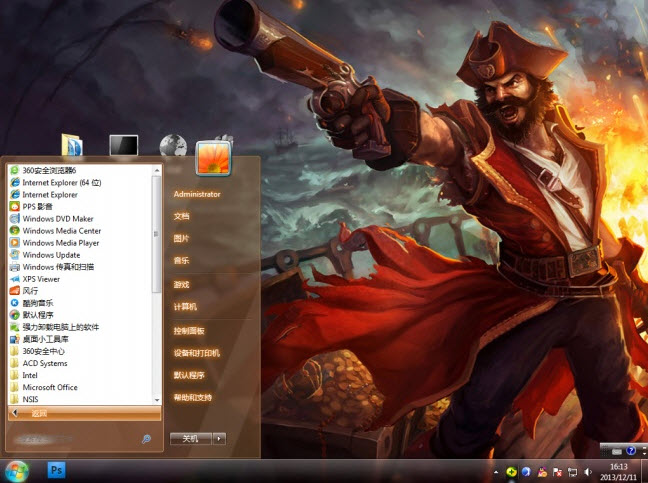
Task: Open Windows DVD Maker
Action: [57, 218]
